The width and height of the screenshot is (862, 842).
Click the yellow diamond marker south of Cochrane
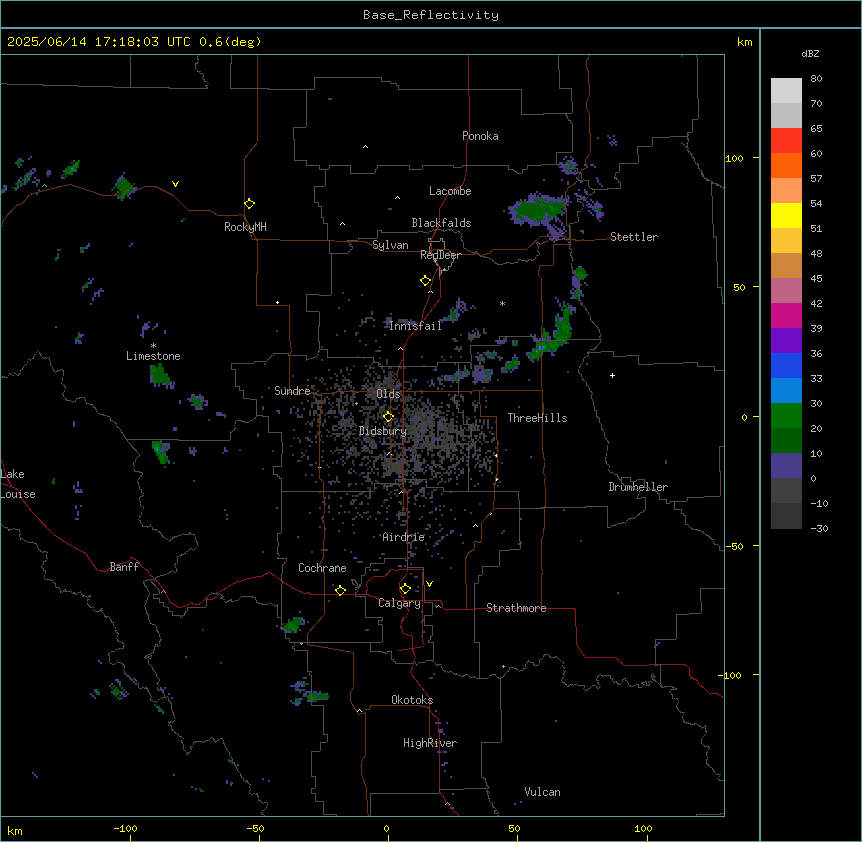[340, 590]
